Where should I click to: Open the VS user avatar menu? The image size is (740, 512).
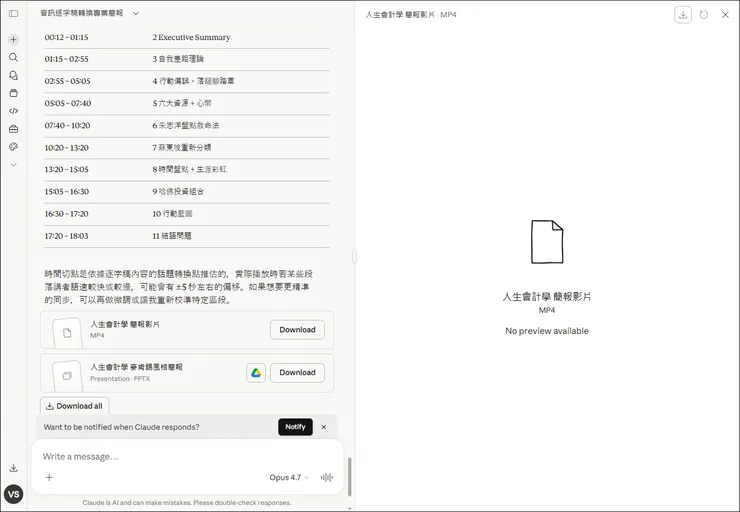[x=14, y=494]
